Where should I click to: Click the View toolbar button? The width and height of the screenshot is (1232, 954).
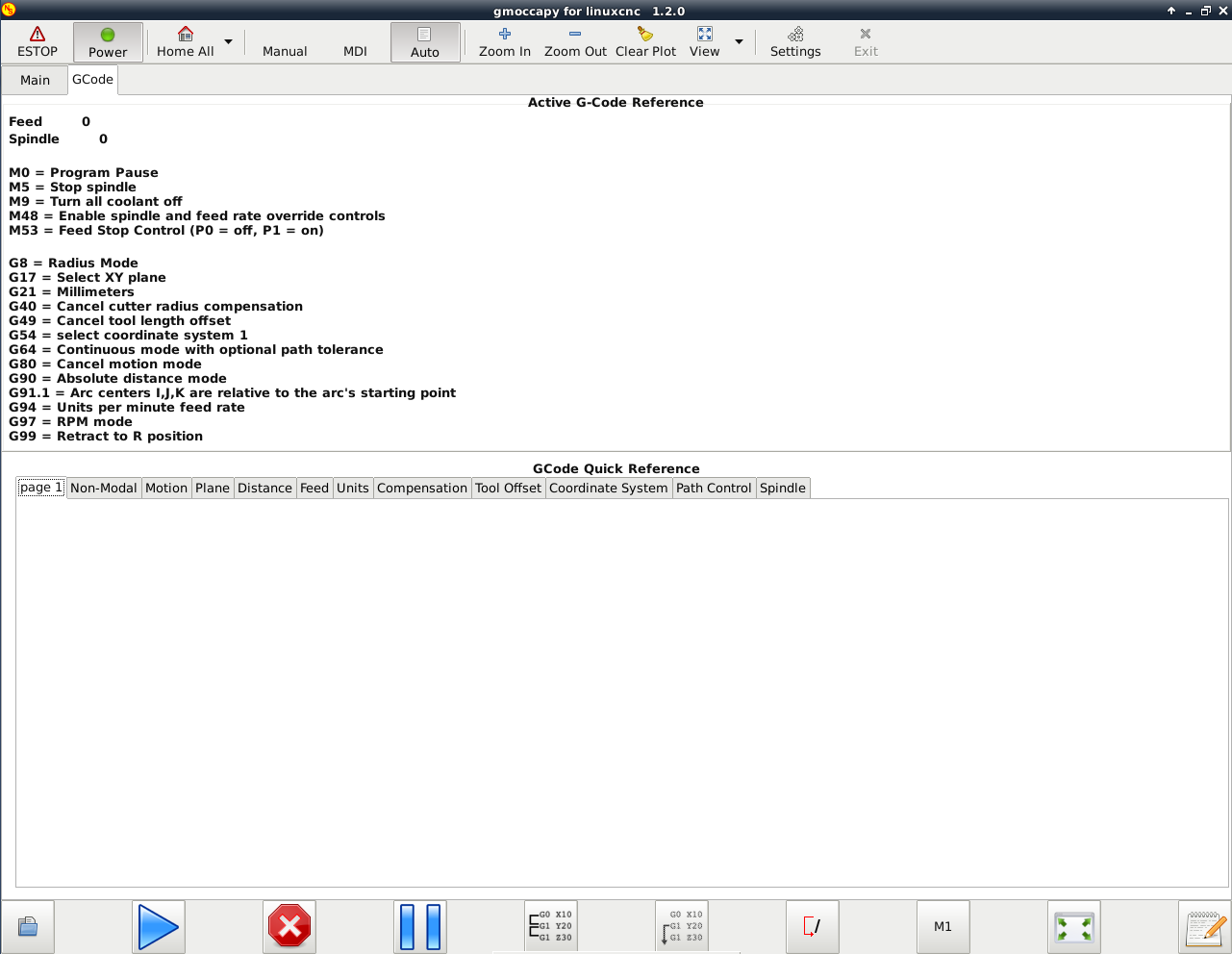coord(705,42)
